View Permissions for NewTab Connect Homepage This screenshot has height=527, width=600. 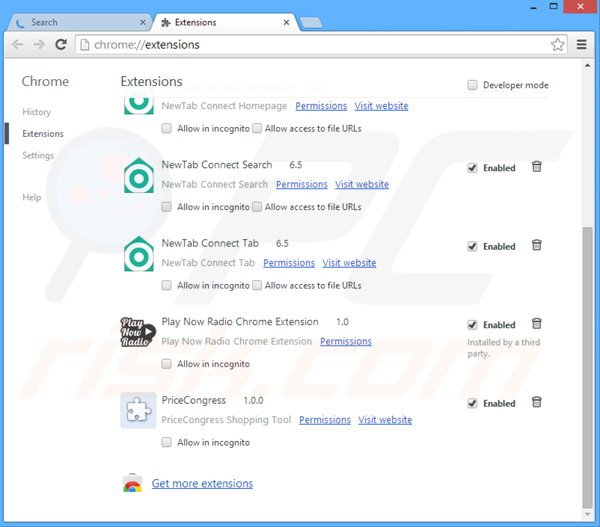click(321, 106)
